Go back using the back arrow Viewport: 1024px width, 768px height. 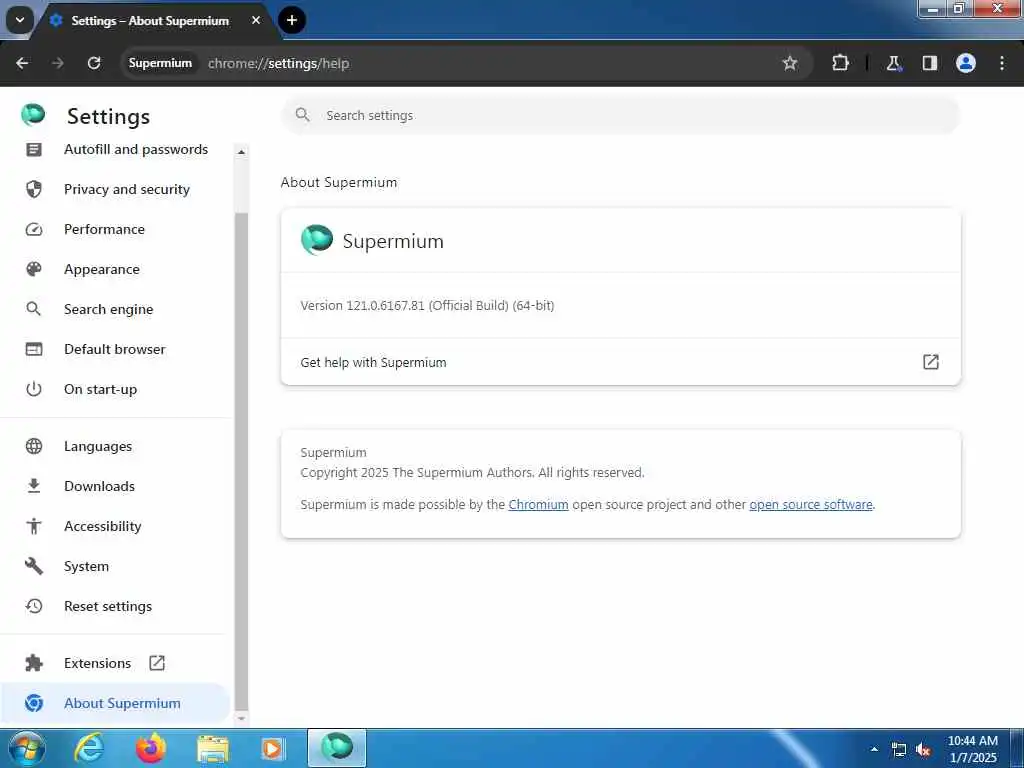[x=22, y=63]
